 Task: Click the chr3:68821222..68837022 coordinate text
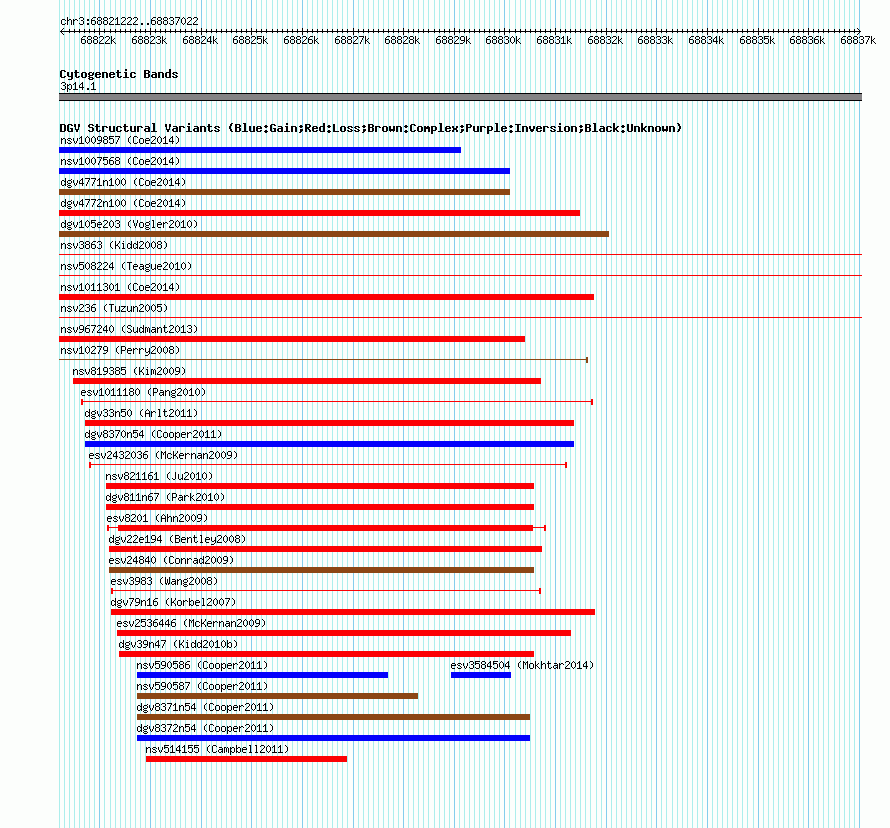click(x=129, y=22)
